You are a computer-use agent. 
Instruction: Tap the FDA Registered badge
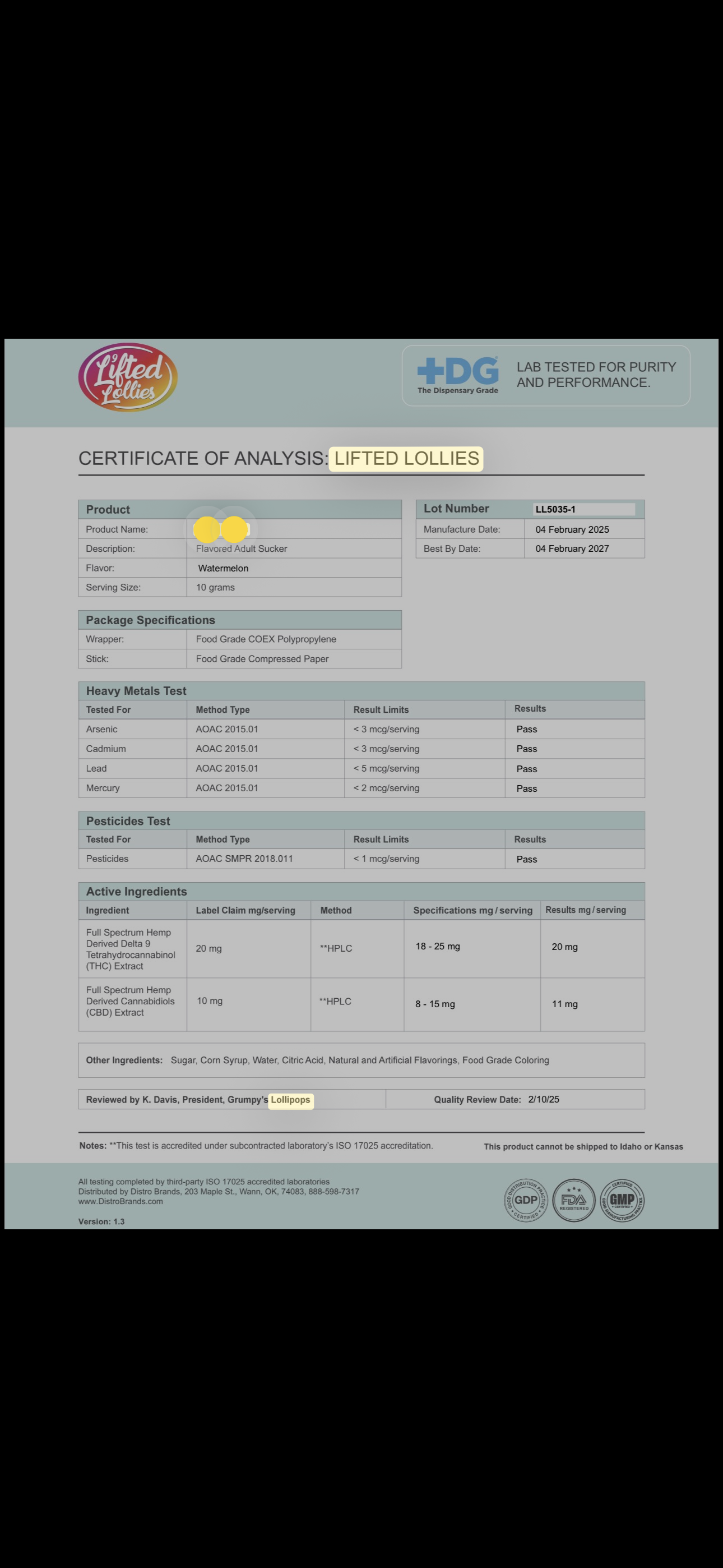click(574, 1200)
